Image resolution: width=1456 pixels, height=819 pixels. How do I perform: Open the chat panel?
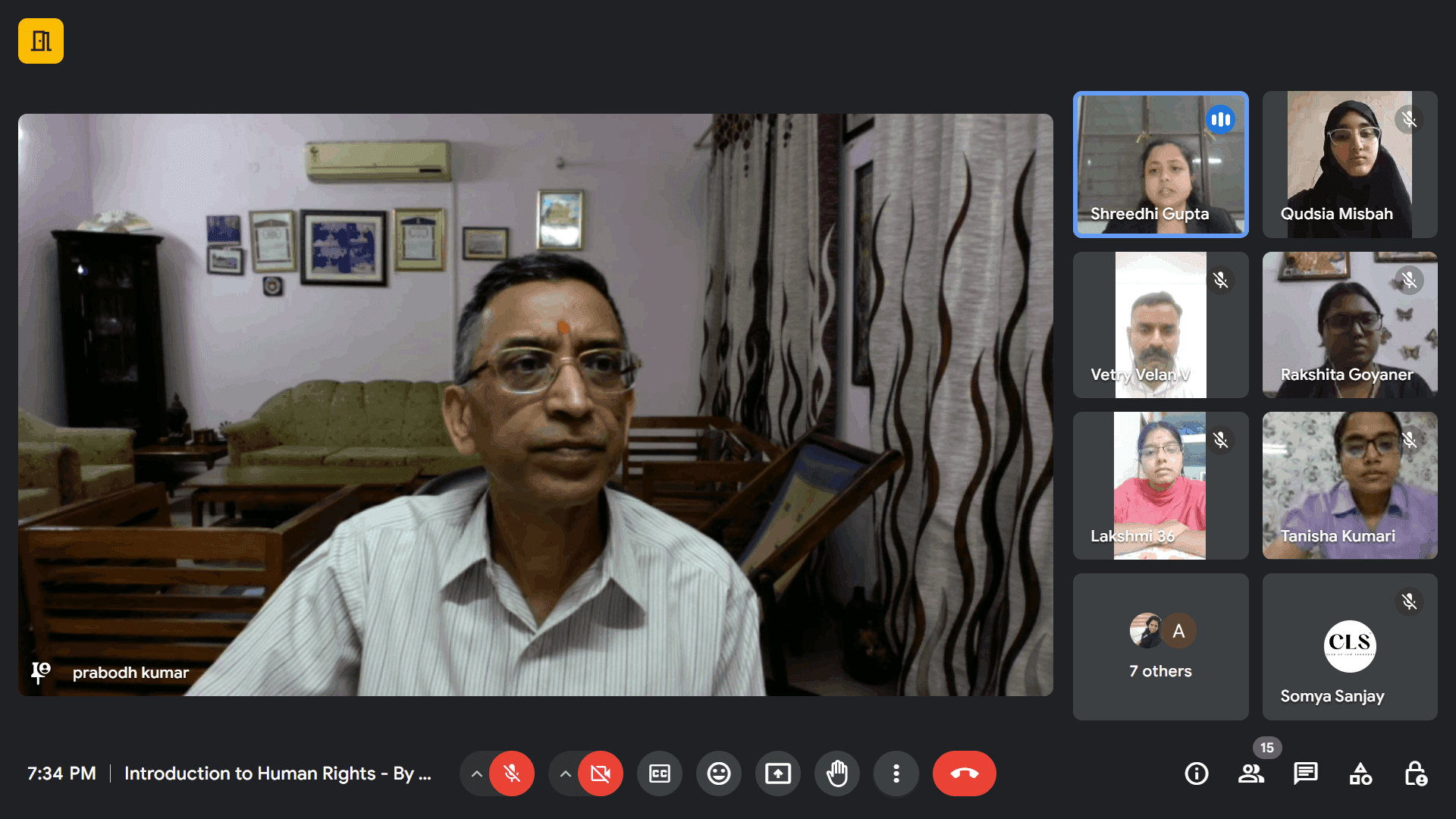click(1306, 773)
